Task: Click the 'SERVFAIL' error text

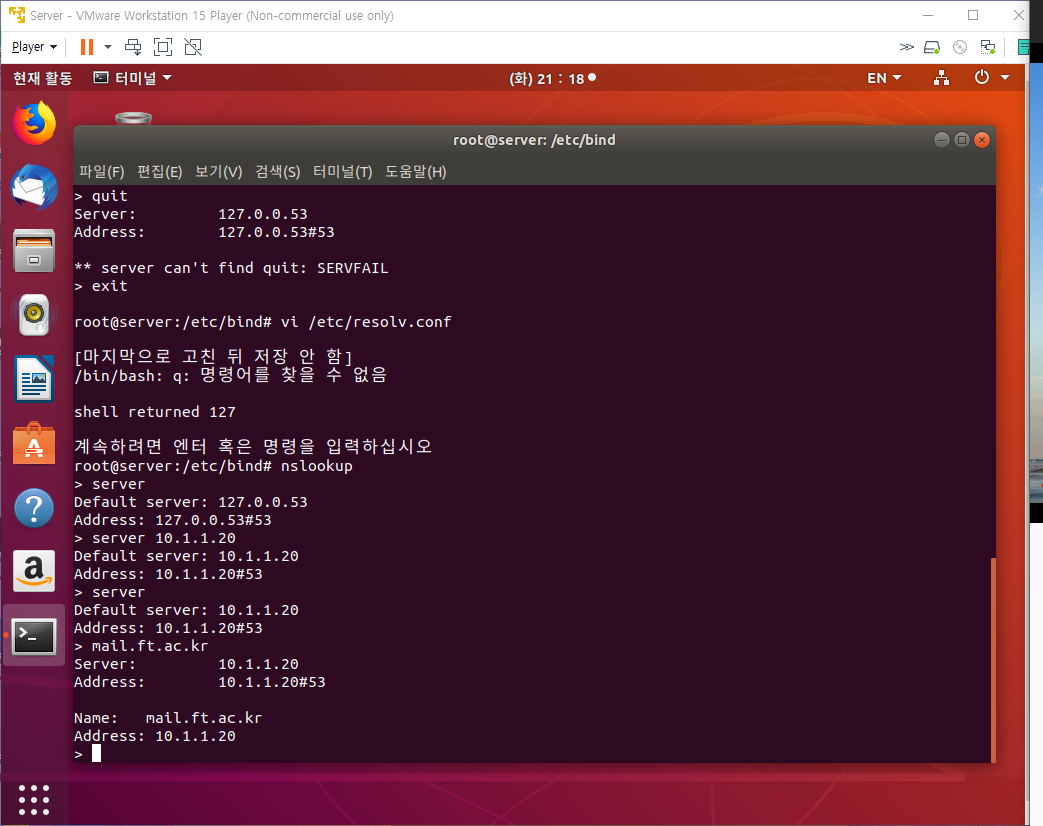Action: [353, 268]
